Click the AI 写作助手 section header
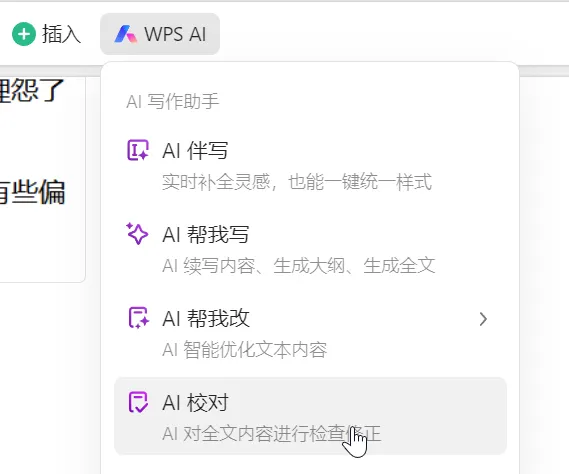This screenshot has width=569, height=474. pos(173,101)
